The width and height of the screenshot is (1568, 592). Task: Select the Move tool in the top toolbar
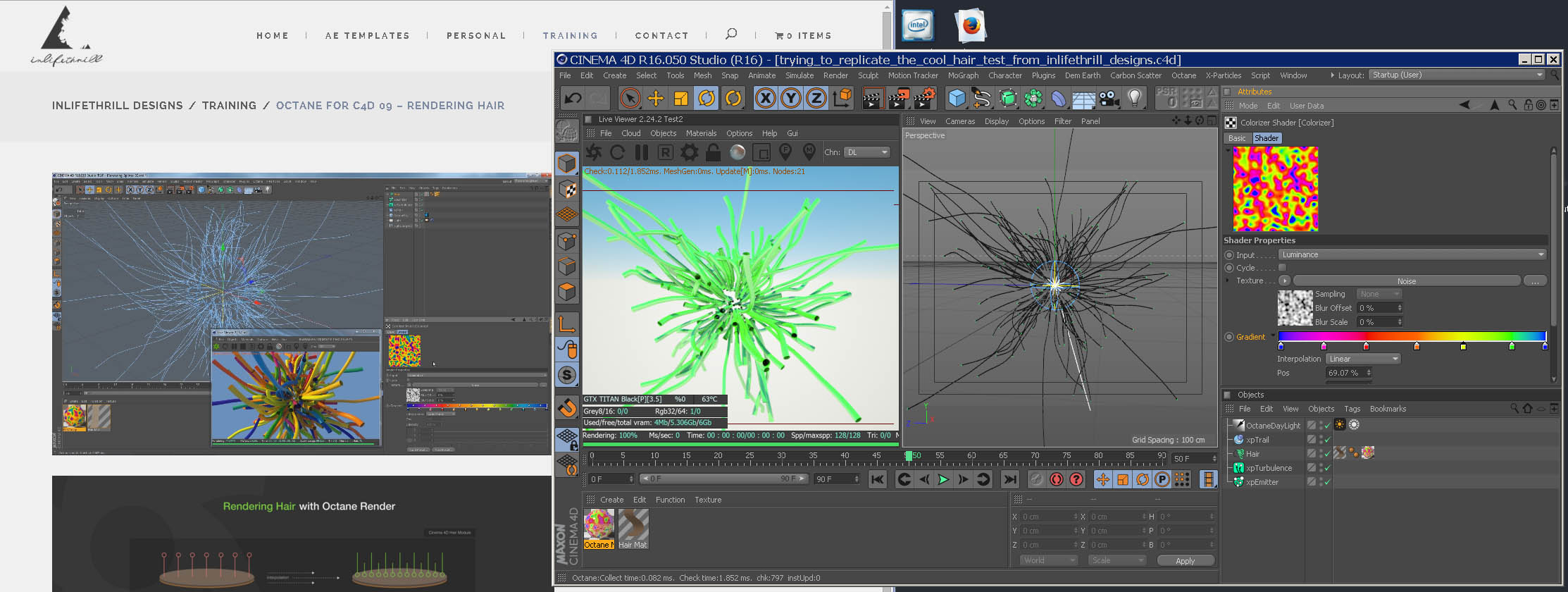click(655, 99)
